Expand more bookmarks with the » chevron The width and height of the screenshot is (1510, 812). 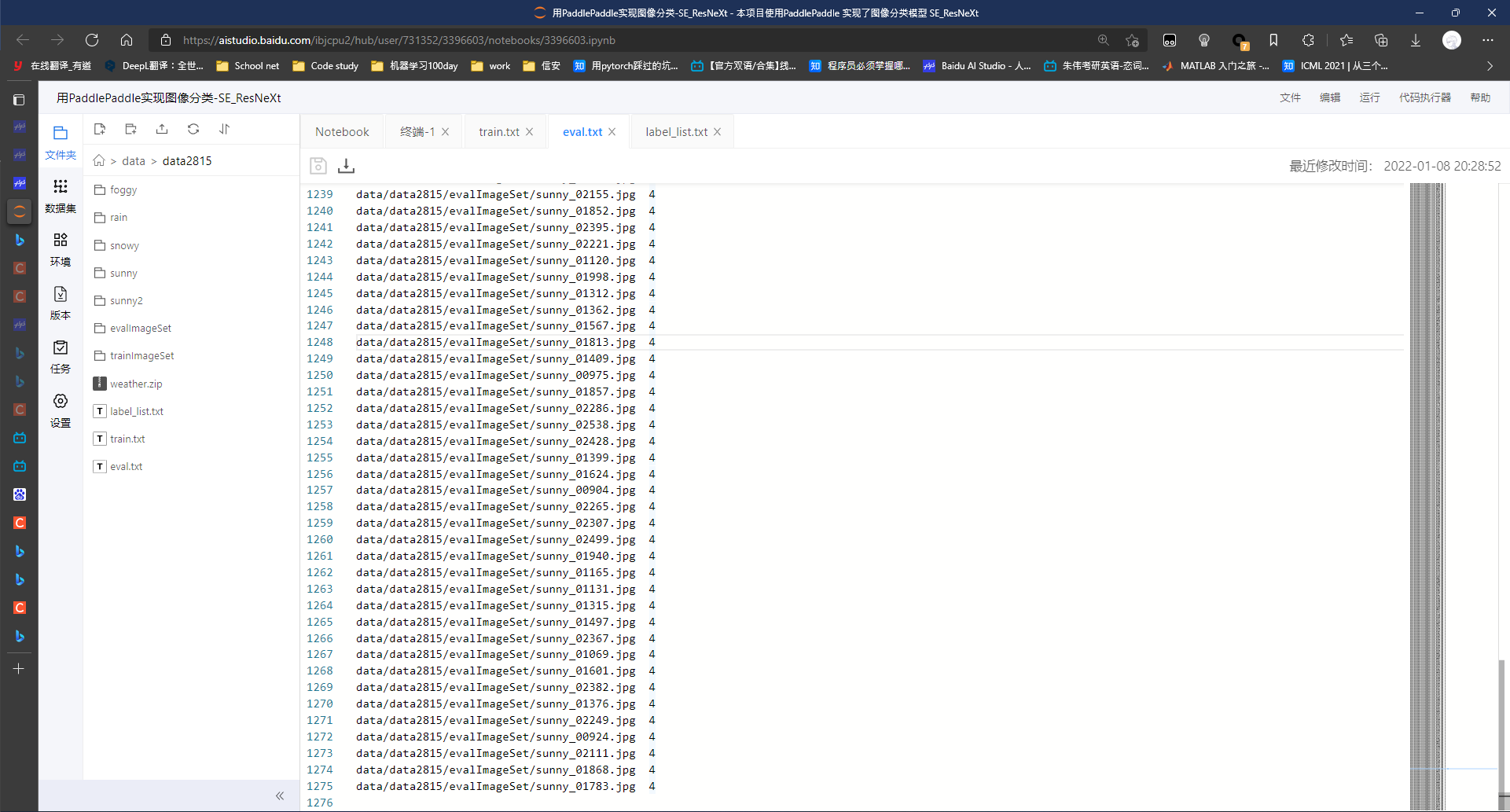(x=1490, y=66)
